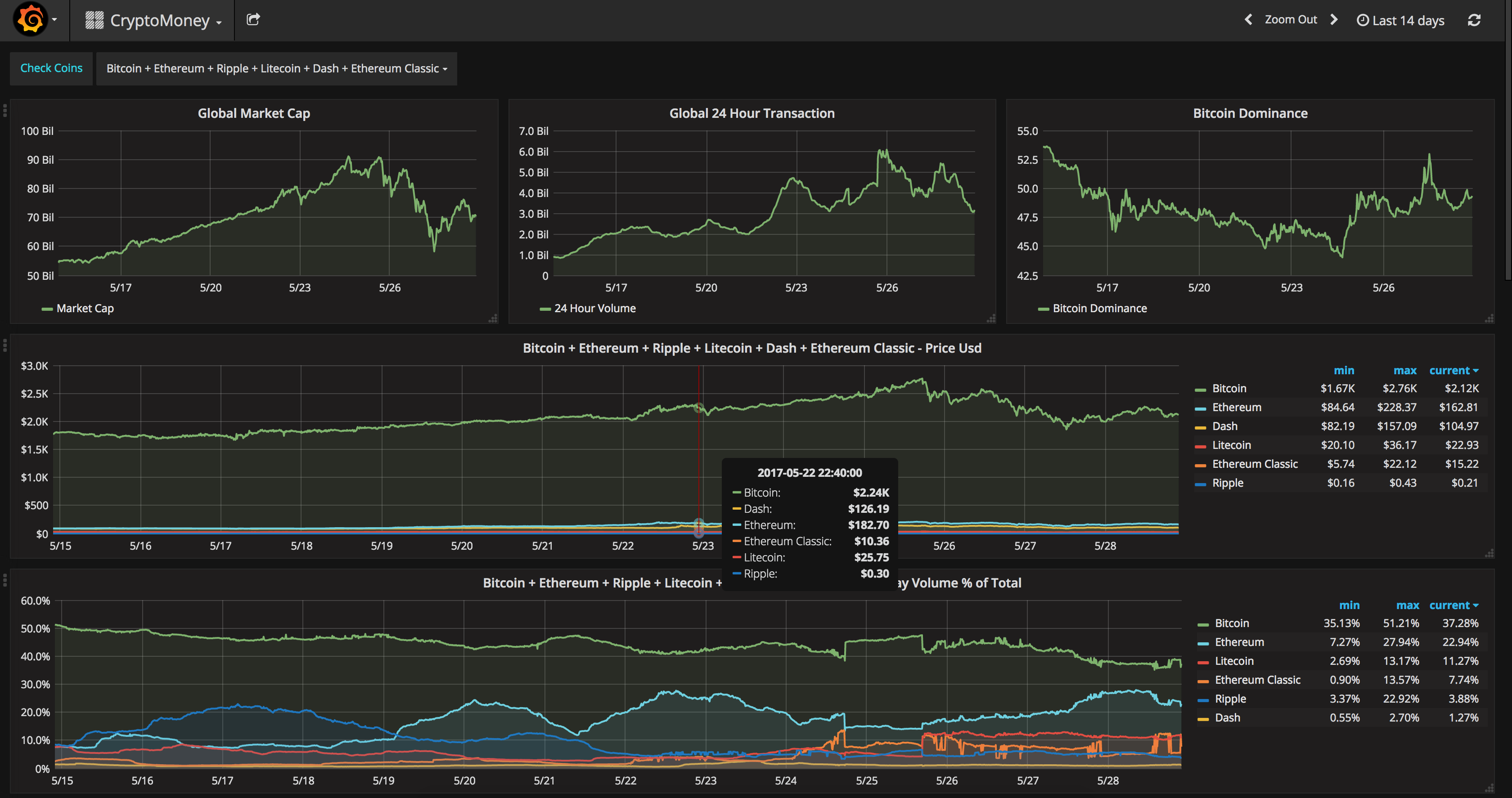
Task: Shift time range forward with right chevron
Action: click(x=1334, y=19)
